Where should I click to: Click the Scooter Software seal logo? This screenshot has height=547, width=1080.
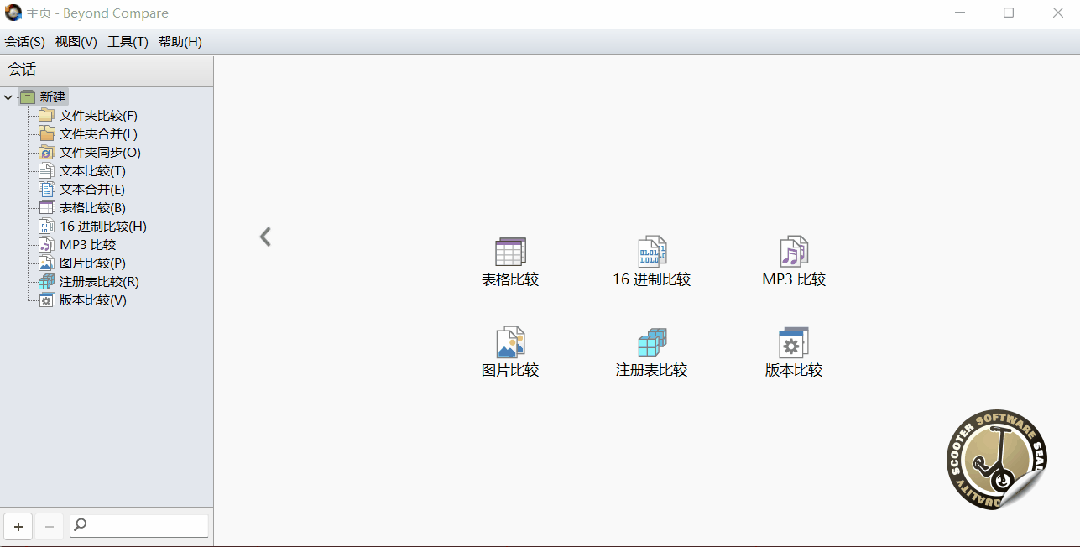(996, 459)
